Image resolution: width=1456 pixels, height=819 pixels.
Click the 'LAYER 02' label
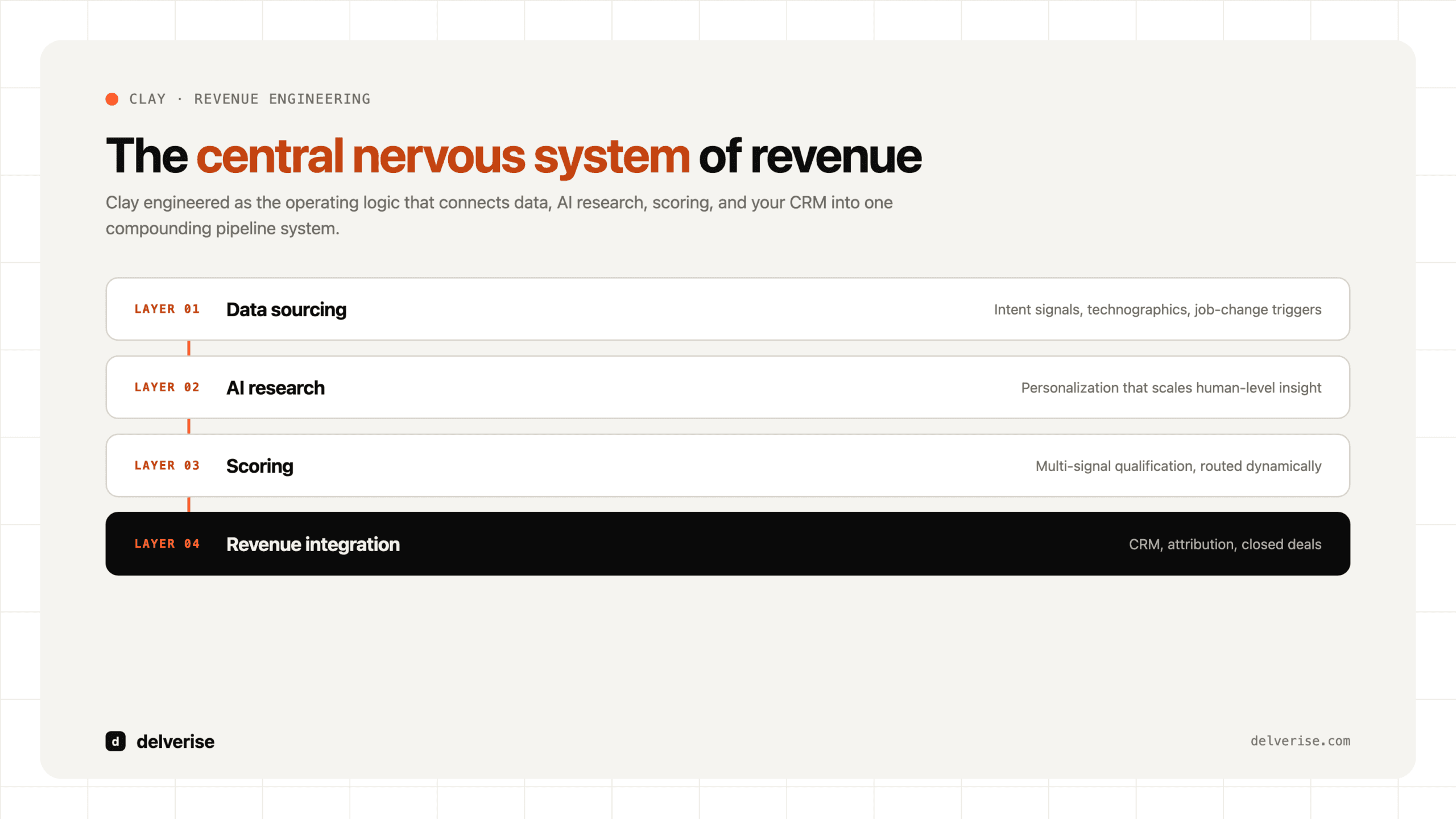167,387
